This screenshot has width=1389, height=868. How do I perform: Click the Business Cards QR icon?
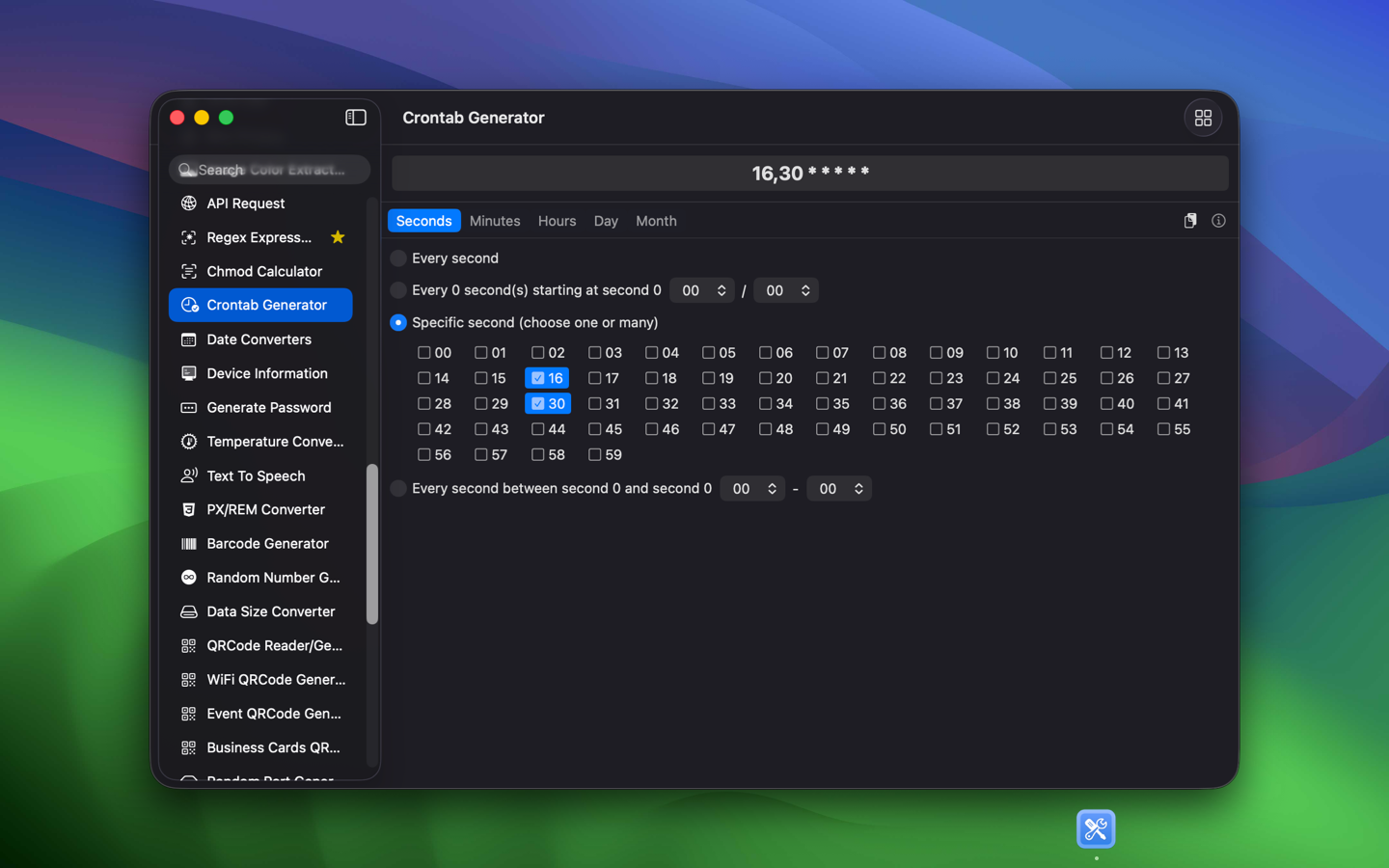click(189, 747)
